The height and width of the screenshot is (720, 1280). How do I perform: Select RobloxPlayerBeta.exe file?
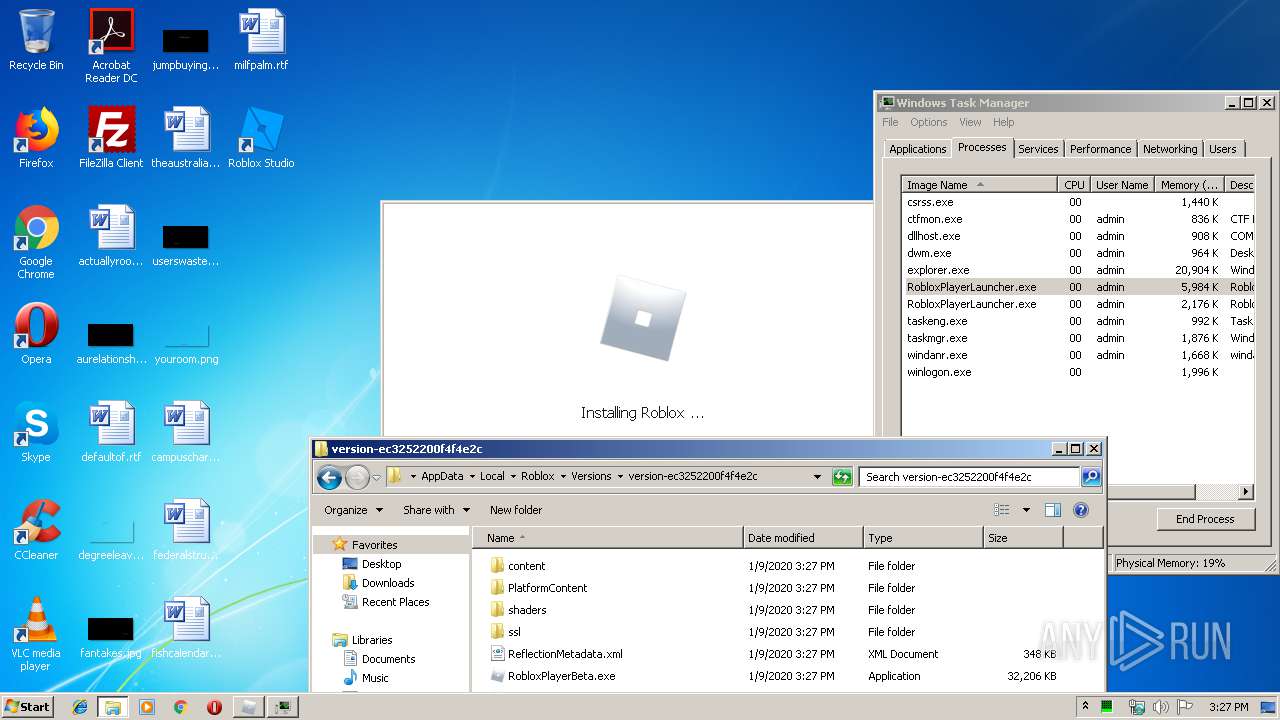(561, 676)
